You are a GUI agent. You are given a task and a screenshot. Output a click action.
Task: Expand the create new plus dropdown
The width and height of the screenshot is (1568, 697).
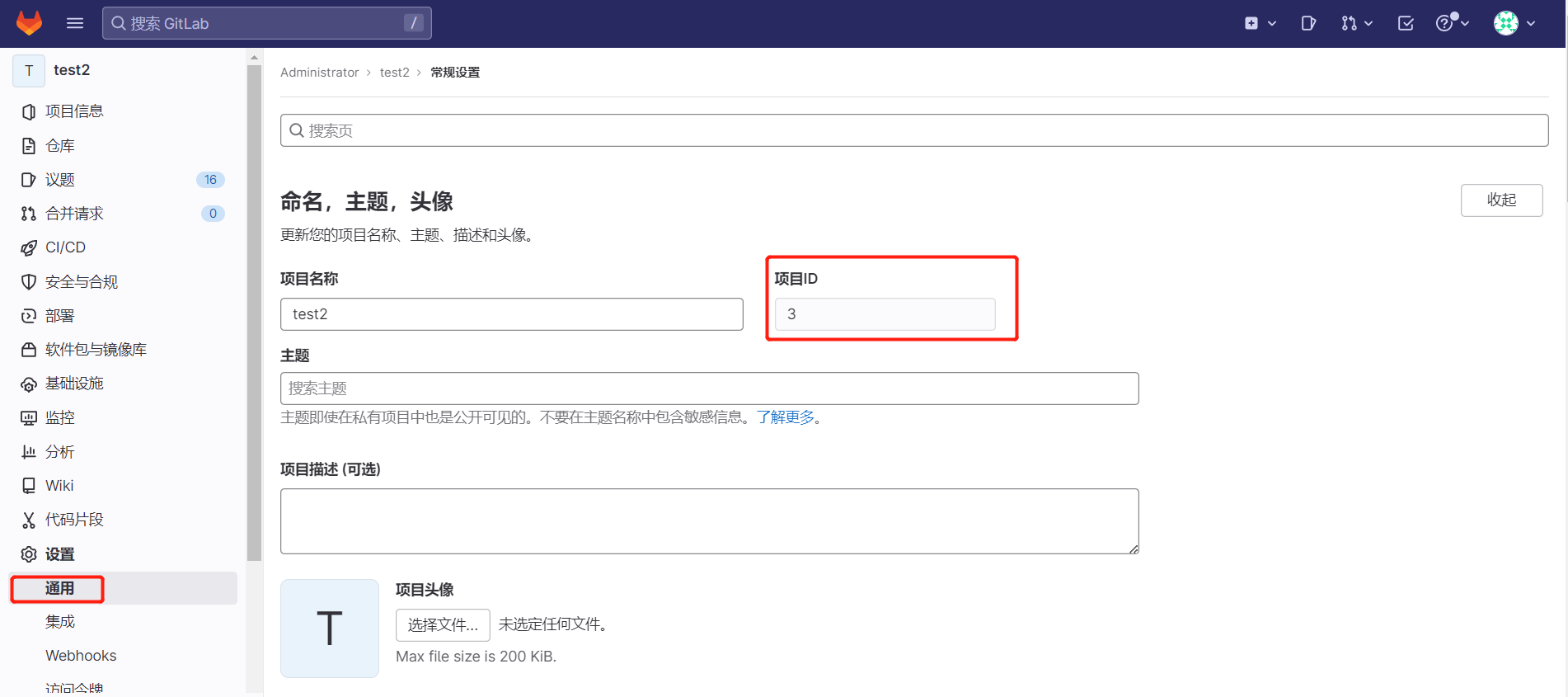point(1260,23)
